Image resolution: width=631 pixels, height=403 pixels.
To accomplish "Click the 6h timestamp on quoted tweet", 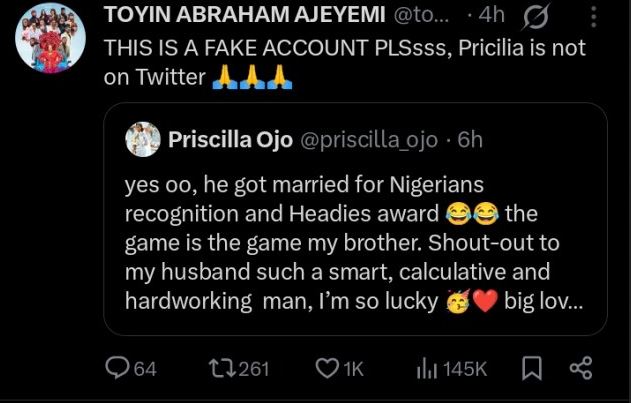I will click(x=469, y=139).
